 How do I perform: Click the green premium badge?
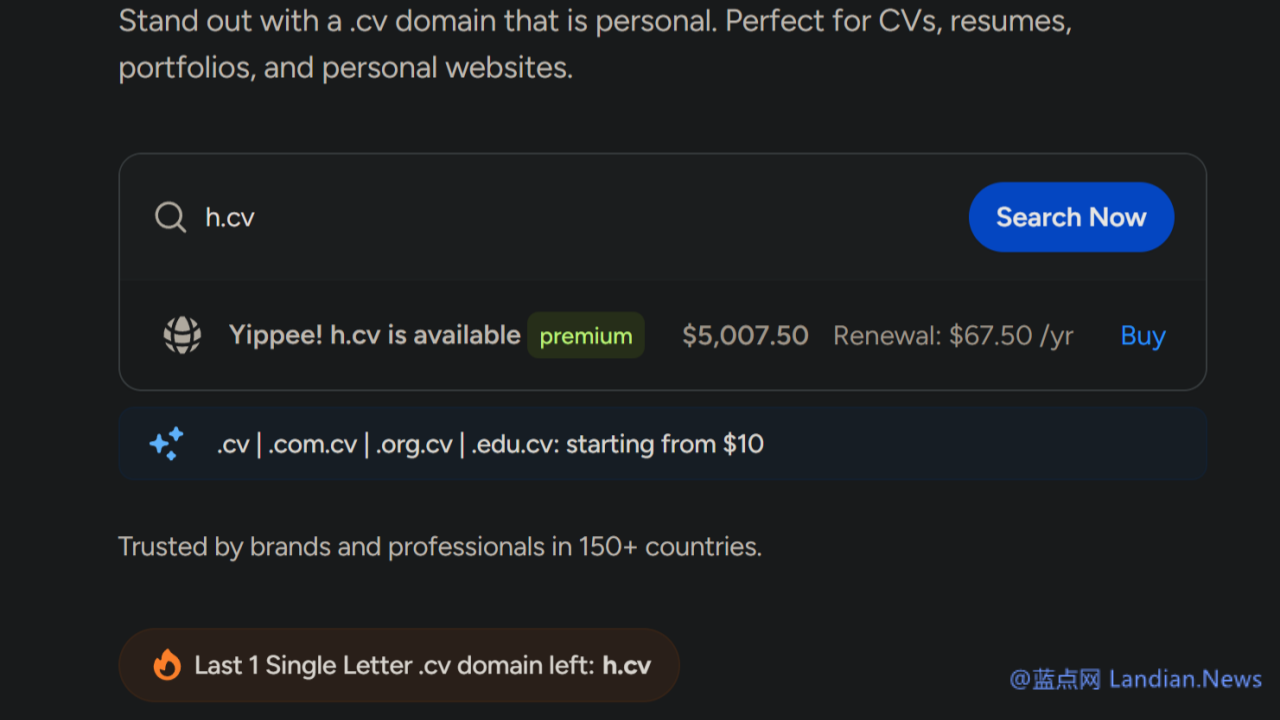pyautogui.click(x=586, y=336)
